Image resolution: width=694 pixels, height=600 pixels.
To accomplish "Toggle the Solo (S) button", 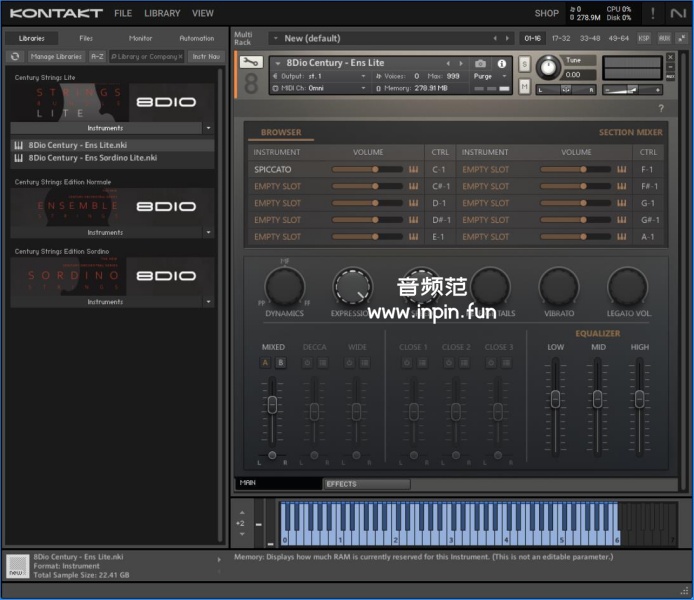I will [525, 64].
